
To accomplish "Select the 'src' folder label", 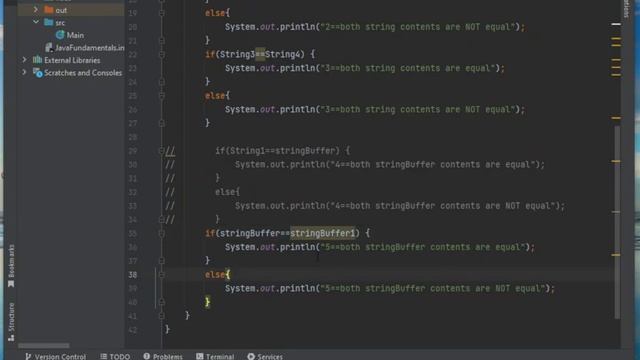I will [x=60, y=22].
